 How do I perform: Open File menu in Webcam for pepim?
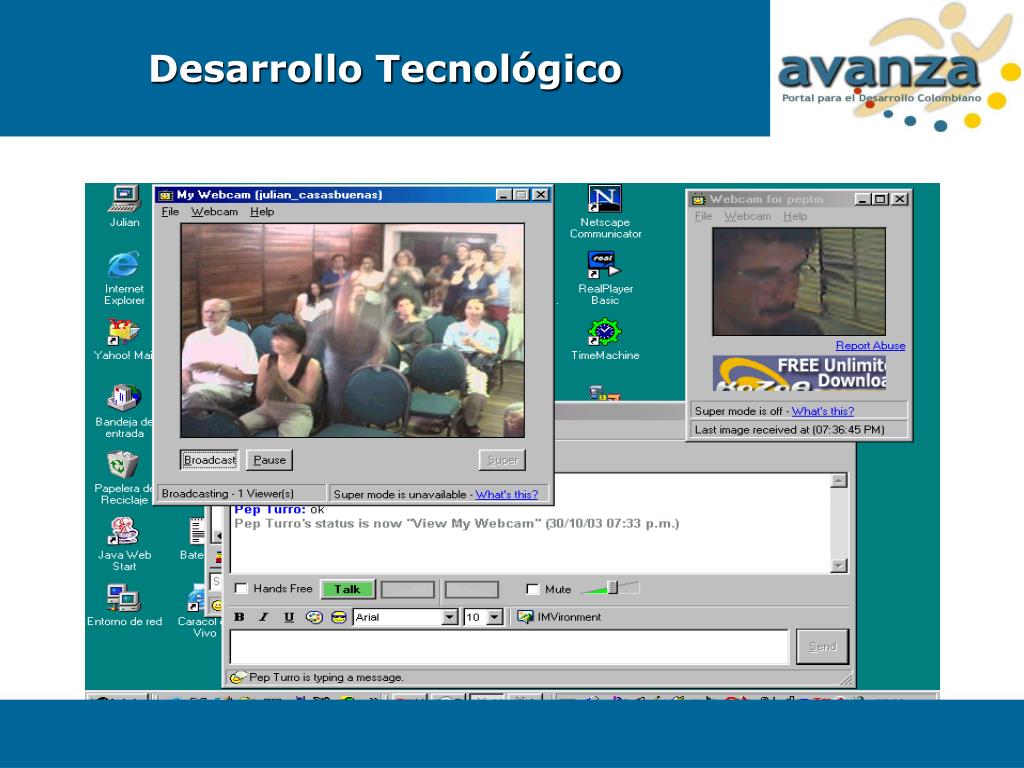[x=703, y=216]
